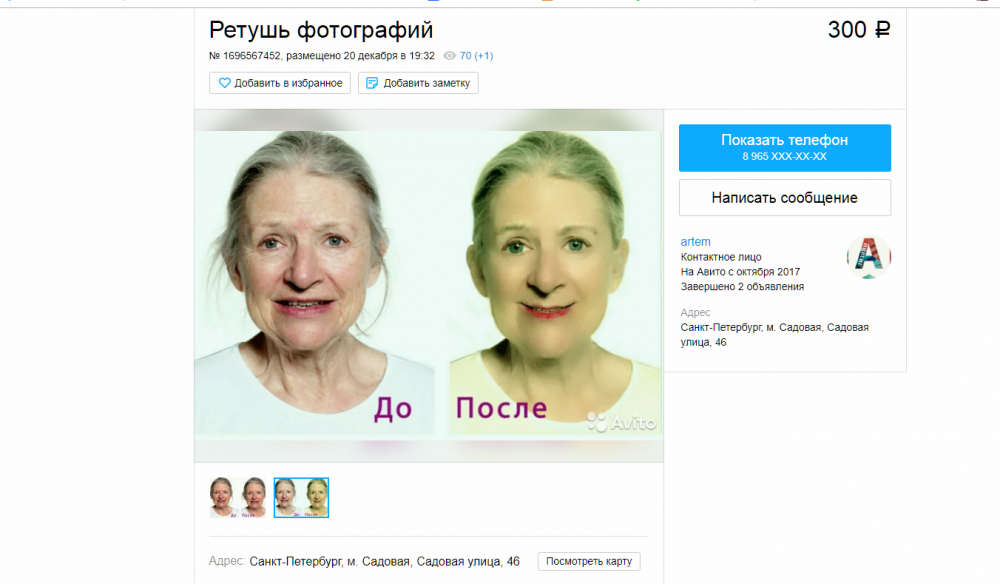Click the address line below the thumbnails
The image size is (1000, 584).
(x=384, y=562)
